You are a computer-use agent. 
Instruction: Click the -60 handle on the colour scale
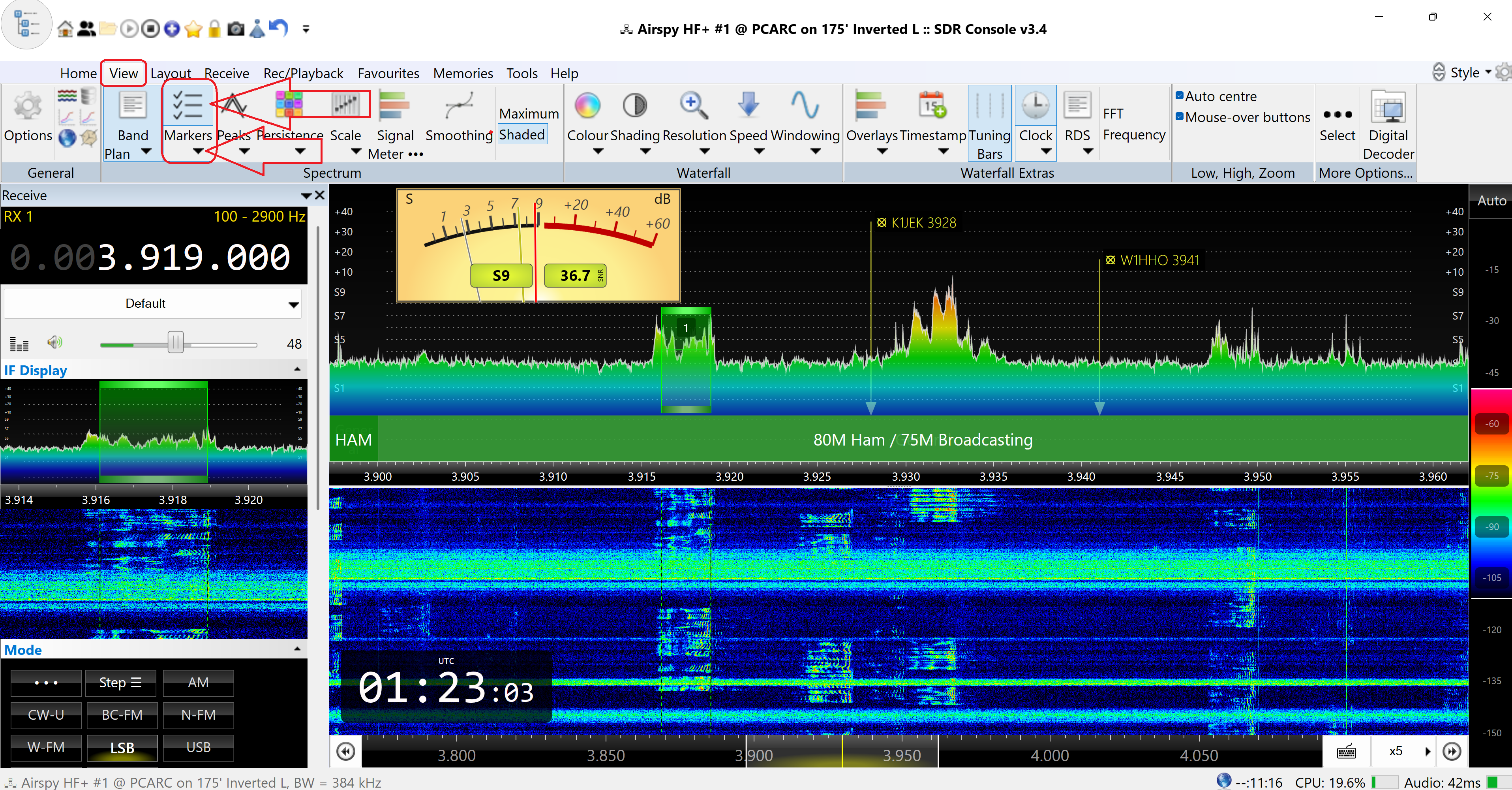pos(1491,423)
